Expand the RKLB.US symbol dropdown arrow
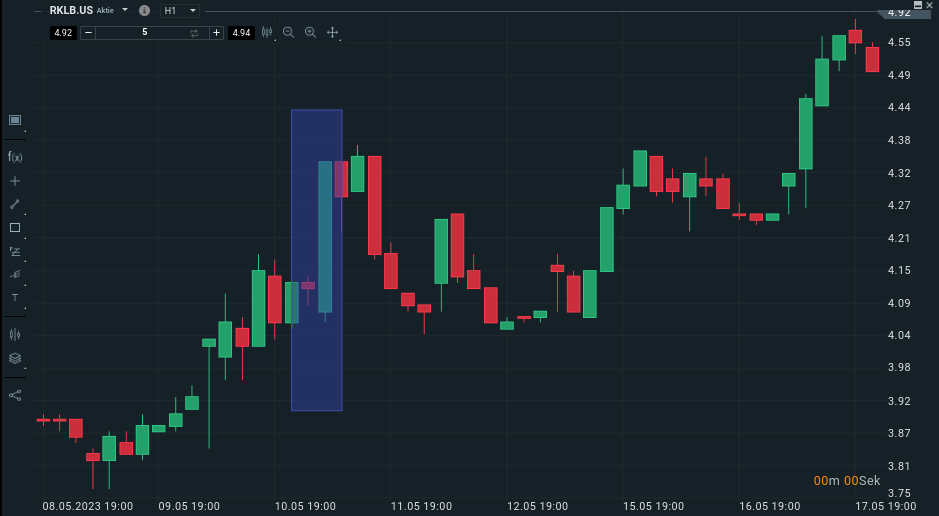Viewport: 939px width, 516px height. click(x=125, y=10)
